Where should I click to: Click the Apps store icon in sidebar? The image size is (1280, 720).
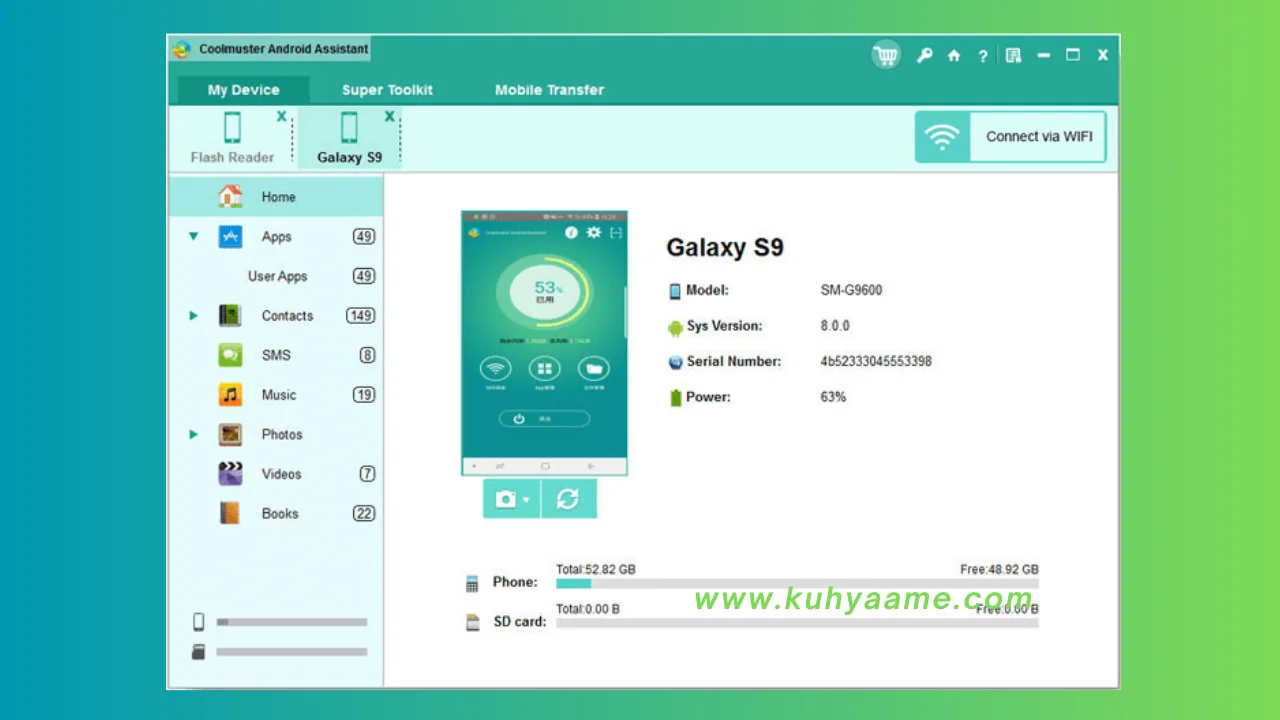[x=230, y=237]
